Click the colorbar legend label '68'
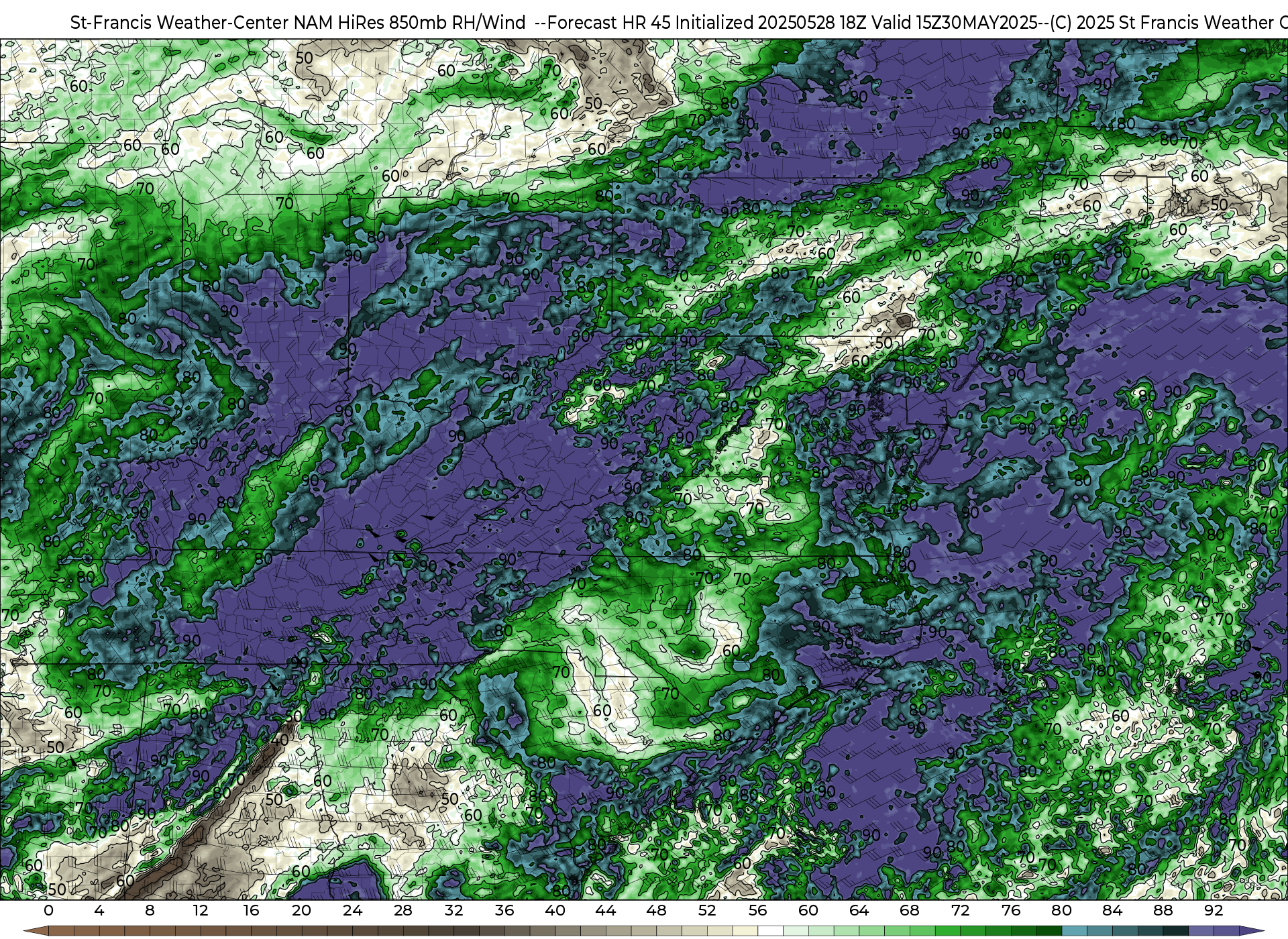 point(910,911)
